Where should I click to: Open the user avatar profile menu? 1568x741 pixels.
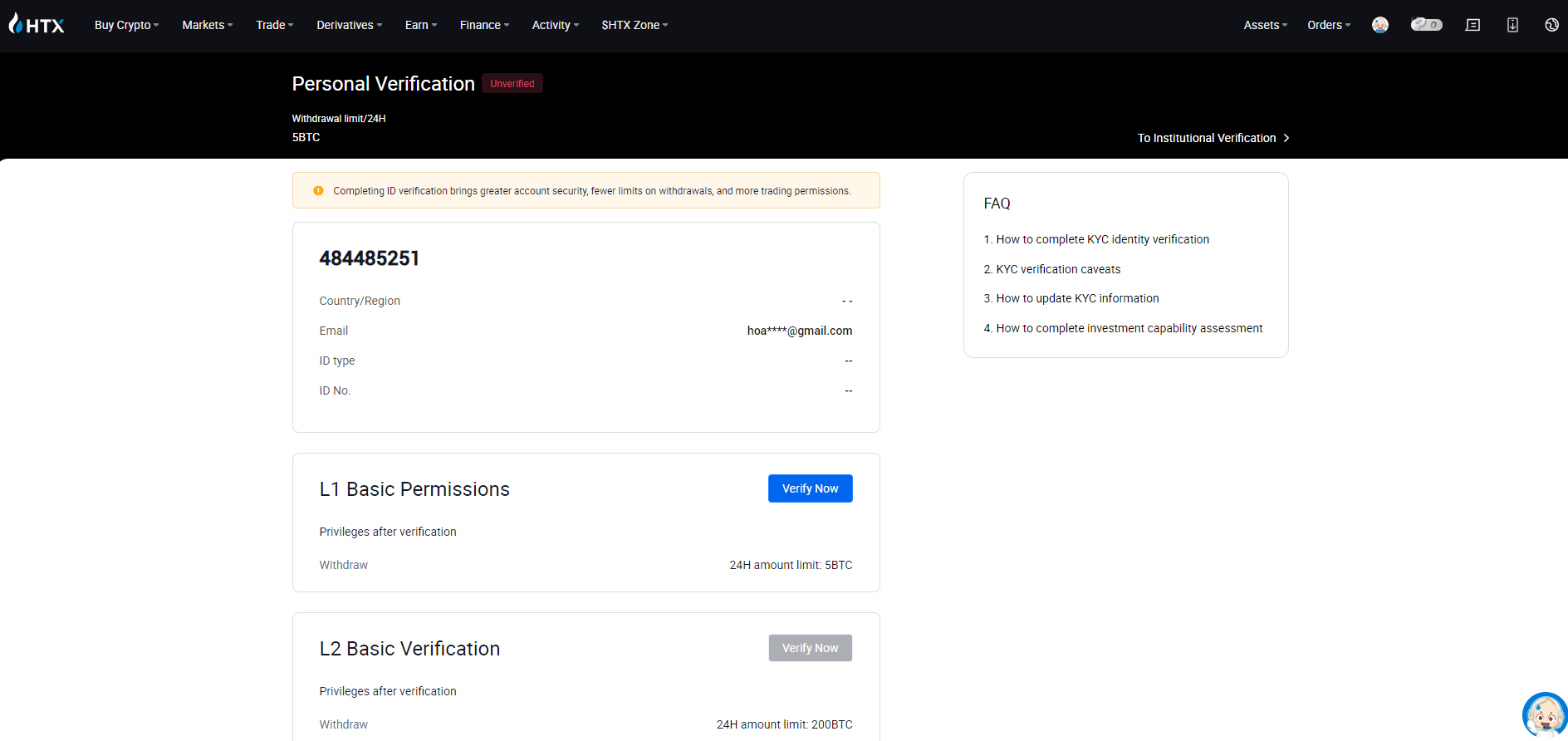(x=1380, y=25)
